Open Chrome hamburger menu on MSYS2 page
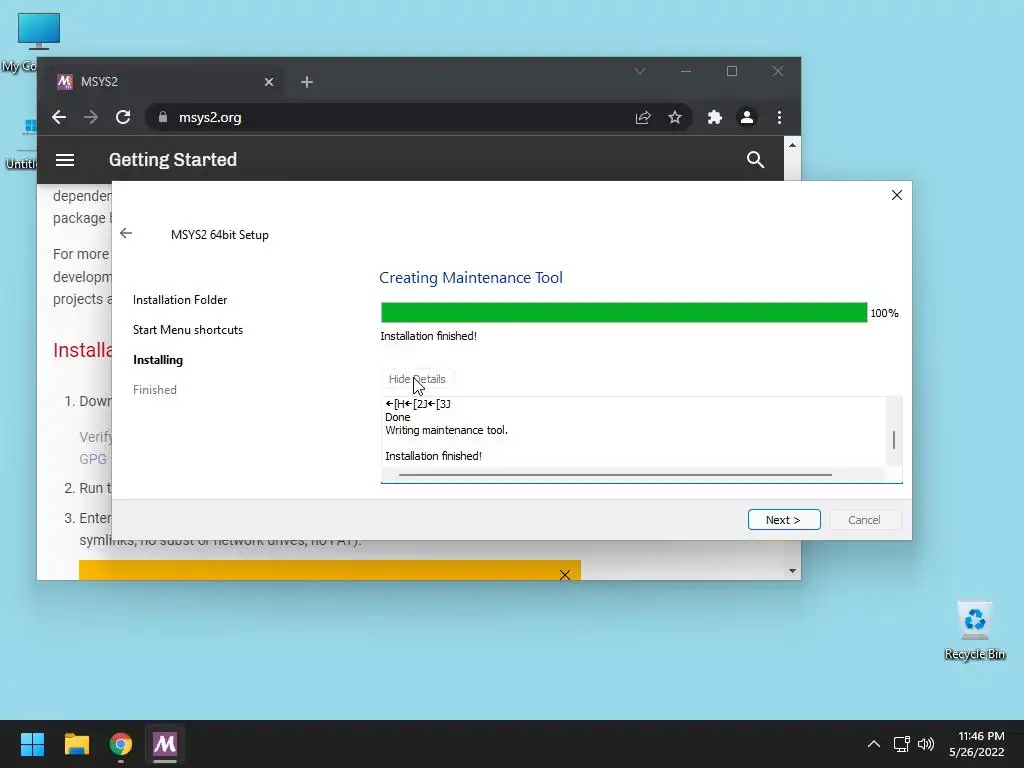 click(x=65, y=160)
